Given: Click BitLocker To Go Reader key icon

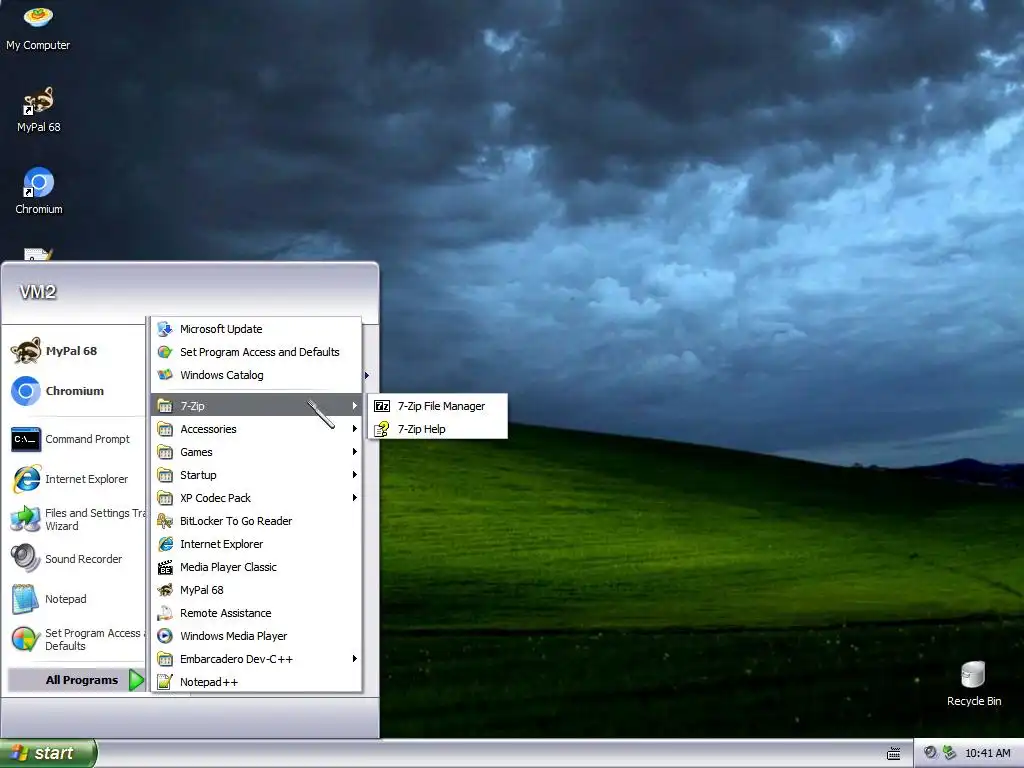Looking at the screenshot, I should [165, 521].
